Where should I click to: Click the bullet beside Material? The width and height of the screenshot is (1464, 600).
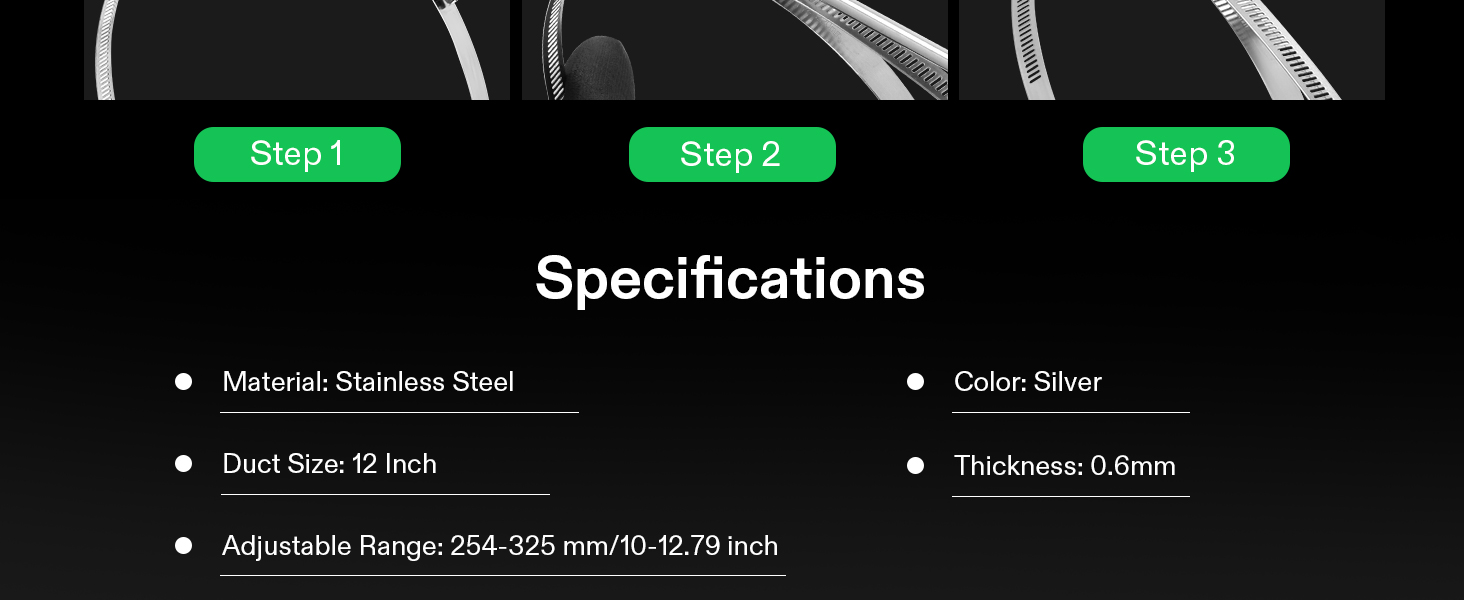[x=183, y=381]
